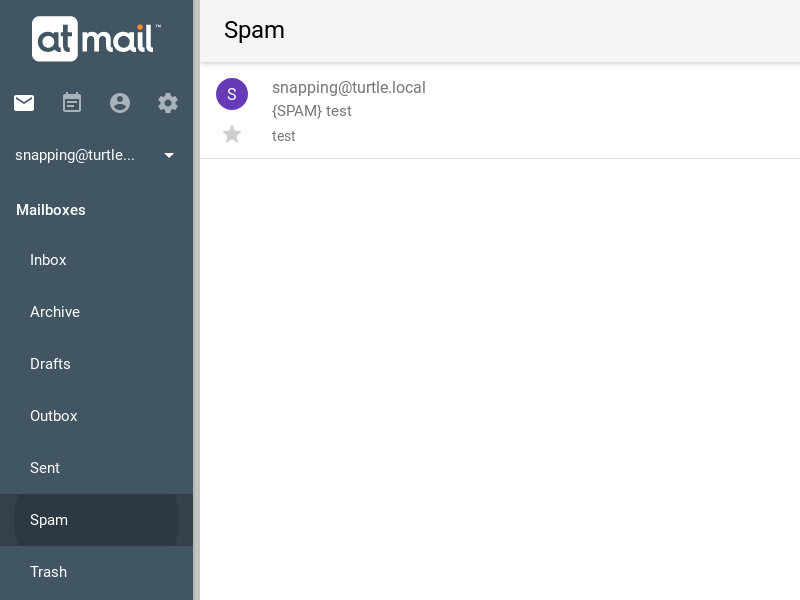The width and height of the screenshot is (800, 600).
Task: Click the atmail logo
Action: click(96, 39)
